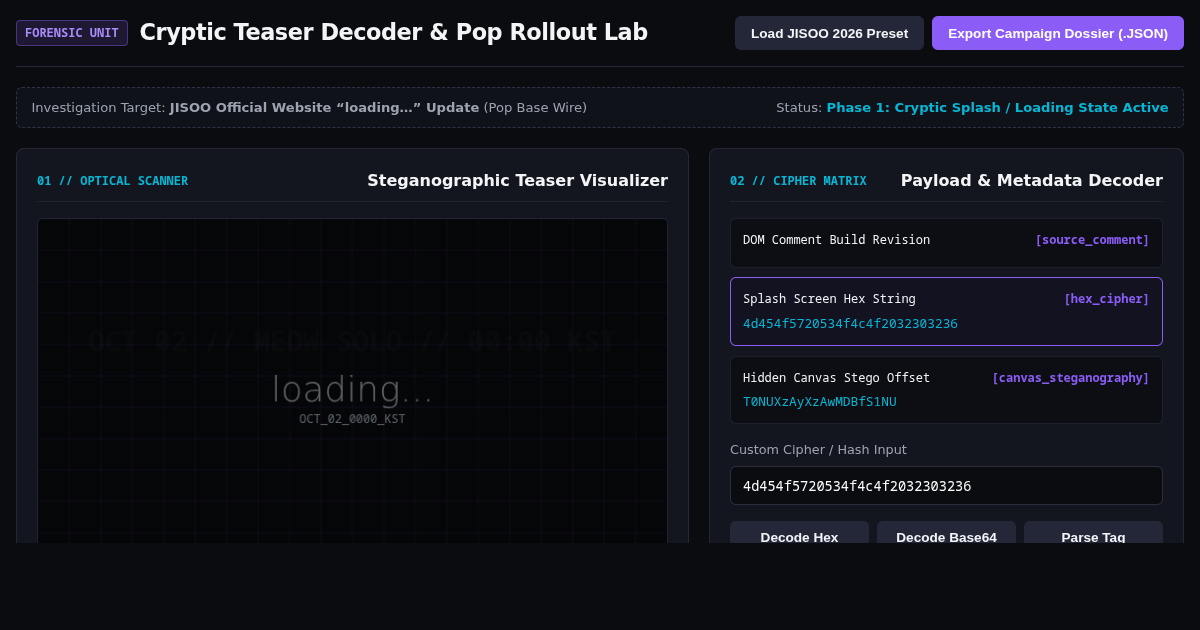
Task: Select Hidden Canvas Stego Offset card
Action: pos(946,390)
